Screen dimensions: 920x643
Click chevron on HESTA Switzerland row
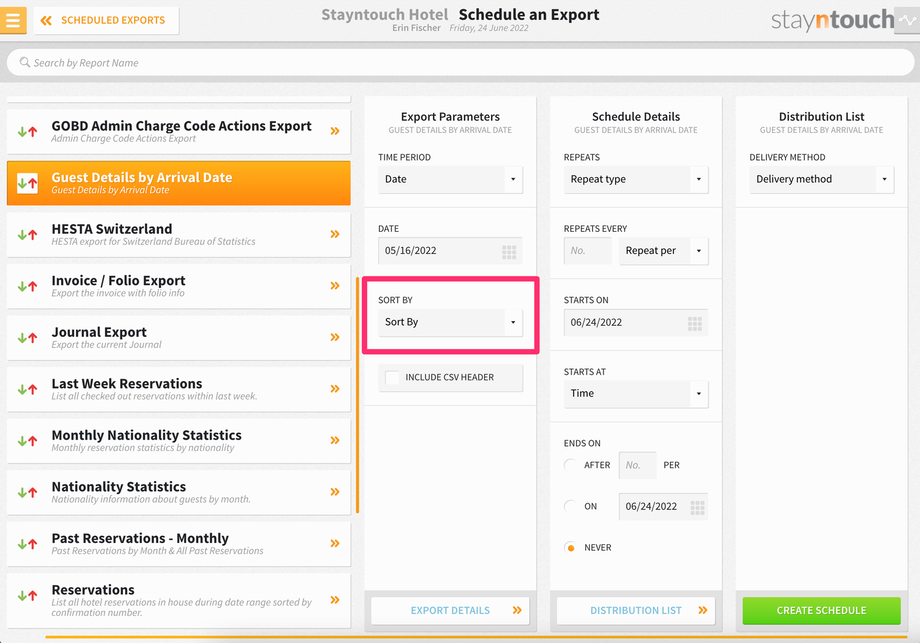pyautogui.click(x=335, y=234)
